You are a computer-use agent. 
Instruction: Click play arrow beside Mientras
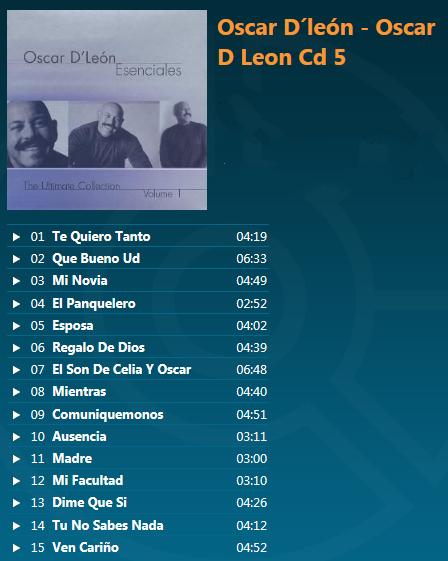[x=16, y=392]
